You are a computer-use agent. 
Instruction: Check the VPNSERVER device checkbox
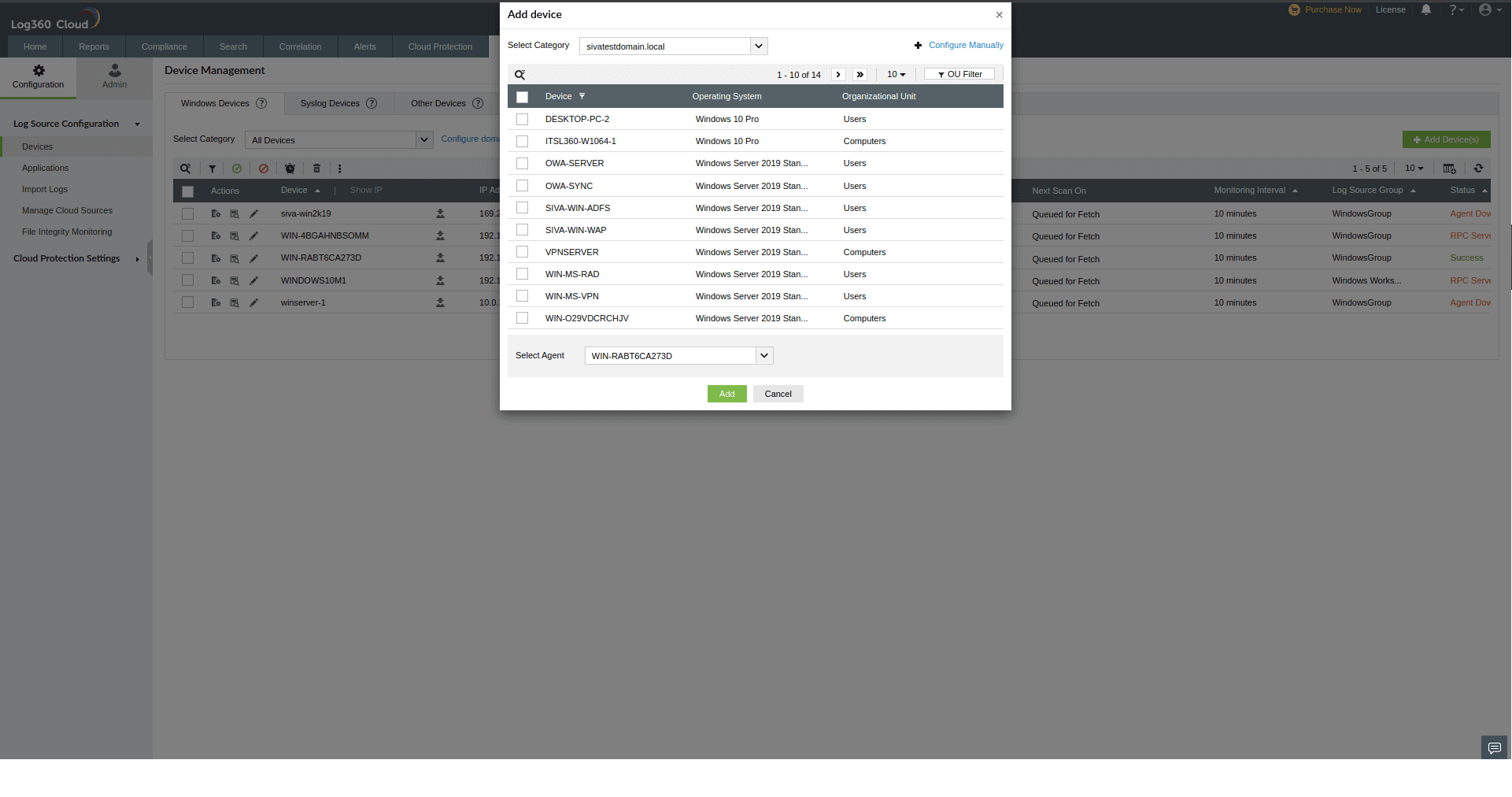click(522, 252)
